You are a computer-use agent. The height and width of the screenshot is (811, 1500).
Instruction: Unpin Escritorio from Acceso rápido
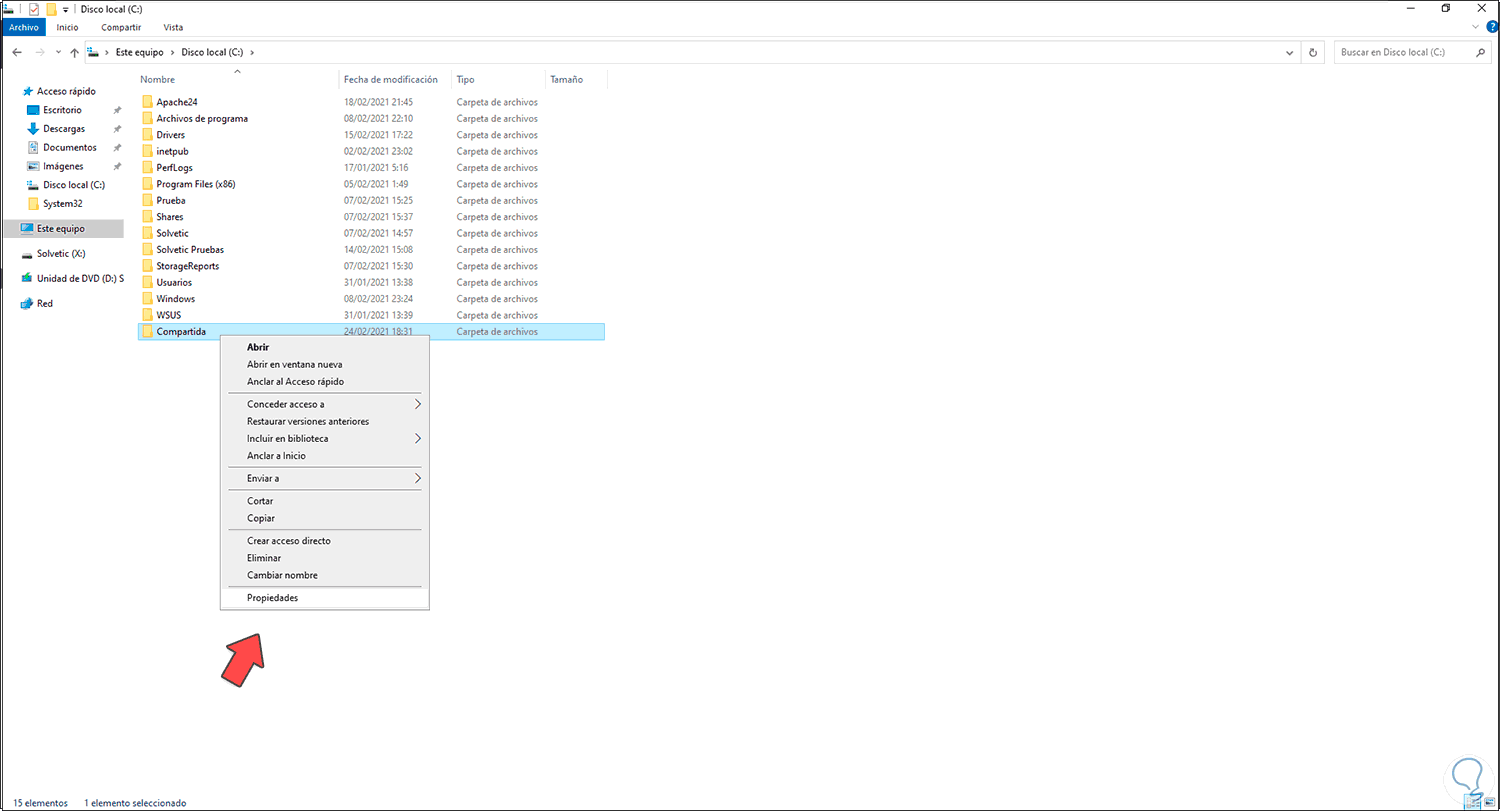click(x=116, y=109)
